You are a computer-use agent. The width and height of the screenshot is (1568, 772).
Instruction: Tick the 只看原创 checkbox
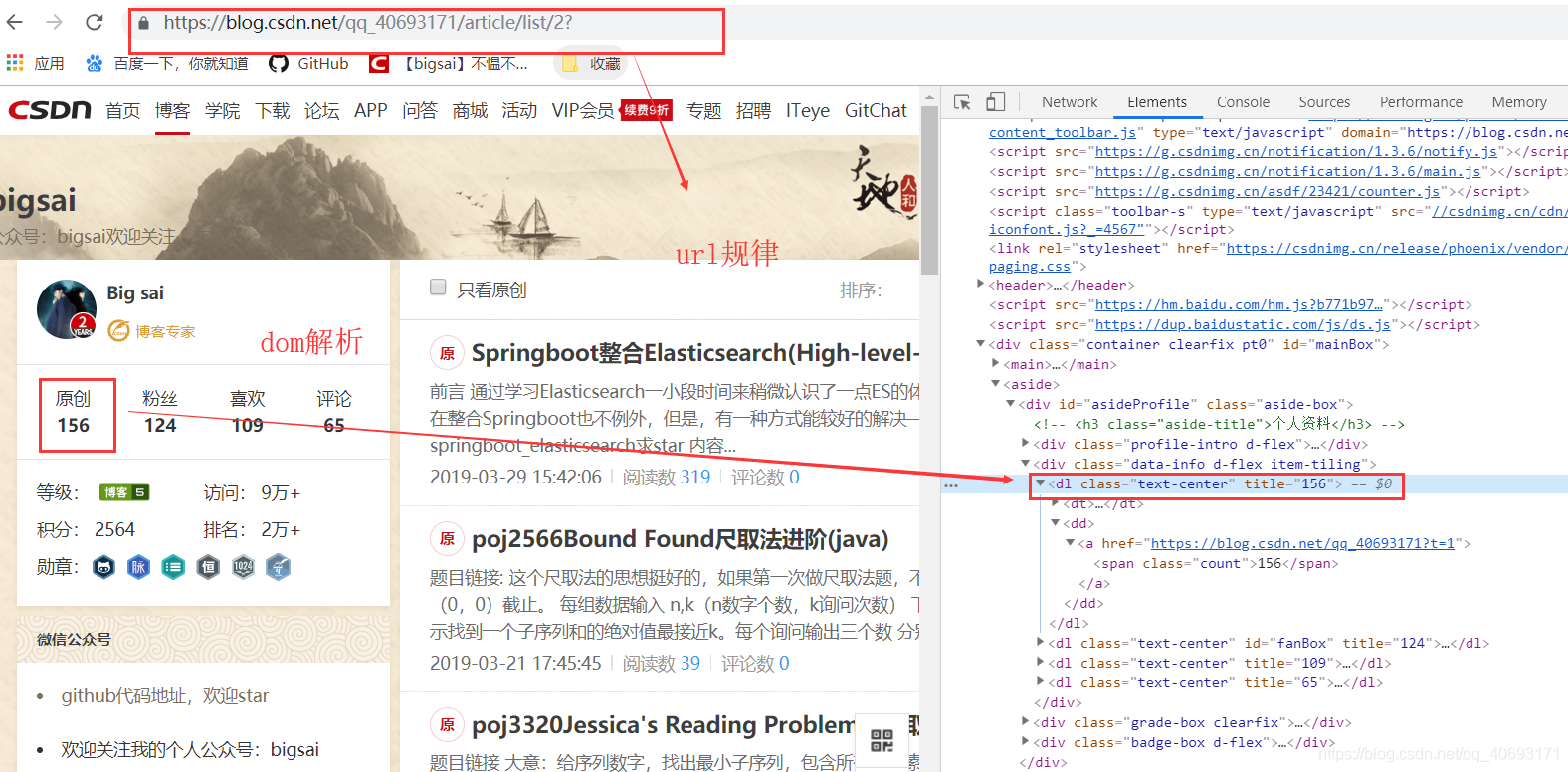438,288
